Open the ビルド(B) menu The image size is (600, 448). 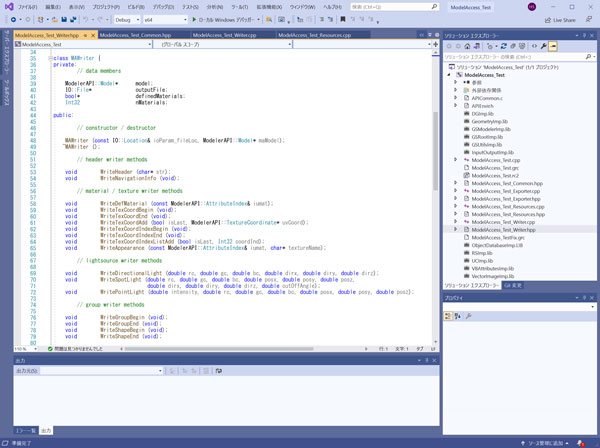tap(134, 6)
